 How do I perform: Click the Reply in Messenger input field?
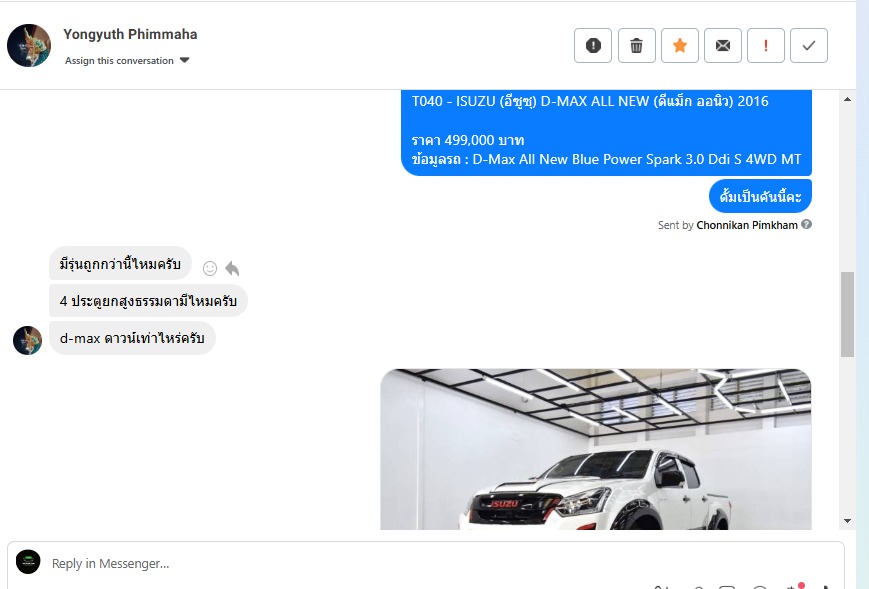pos(426,564)
